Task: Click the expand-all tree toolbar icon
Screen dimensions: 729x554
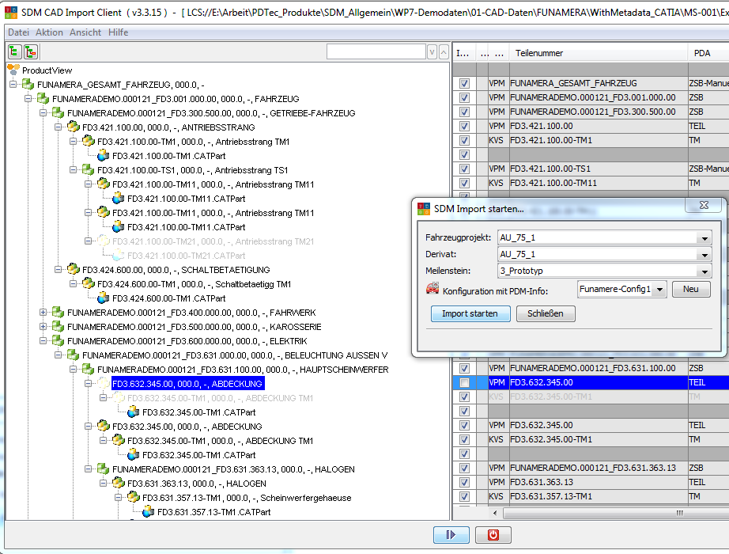Action: (15, 52)
